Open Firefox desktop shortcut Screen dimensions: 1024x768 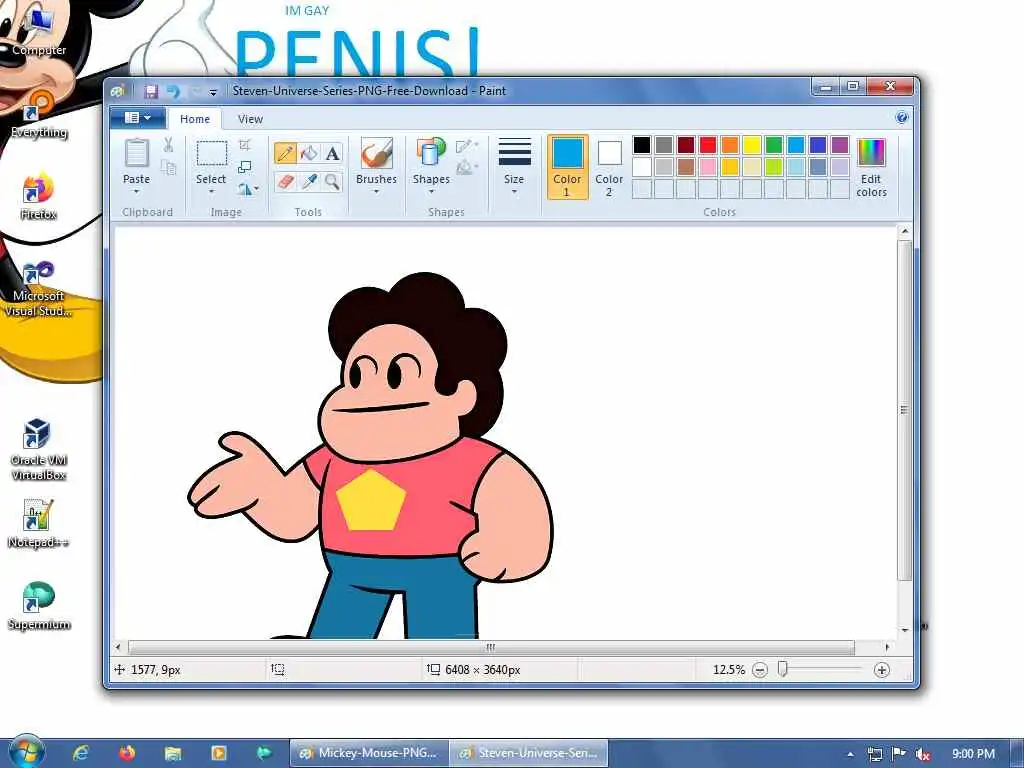(39, 197)
